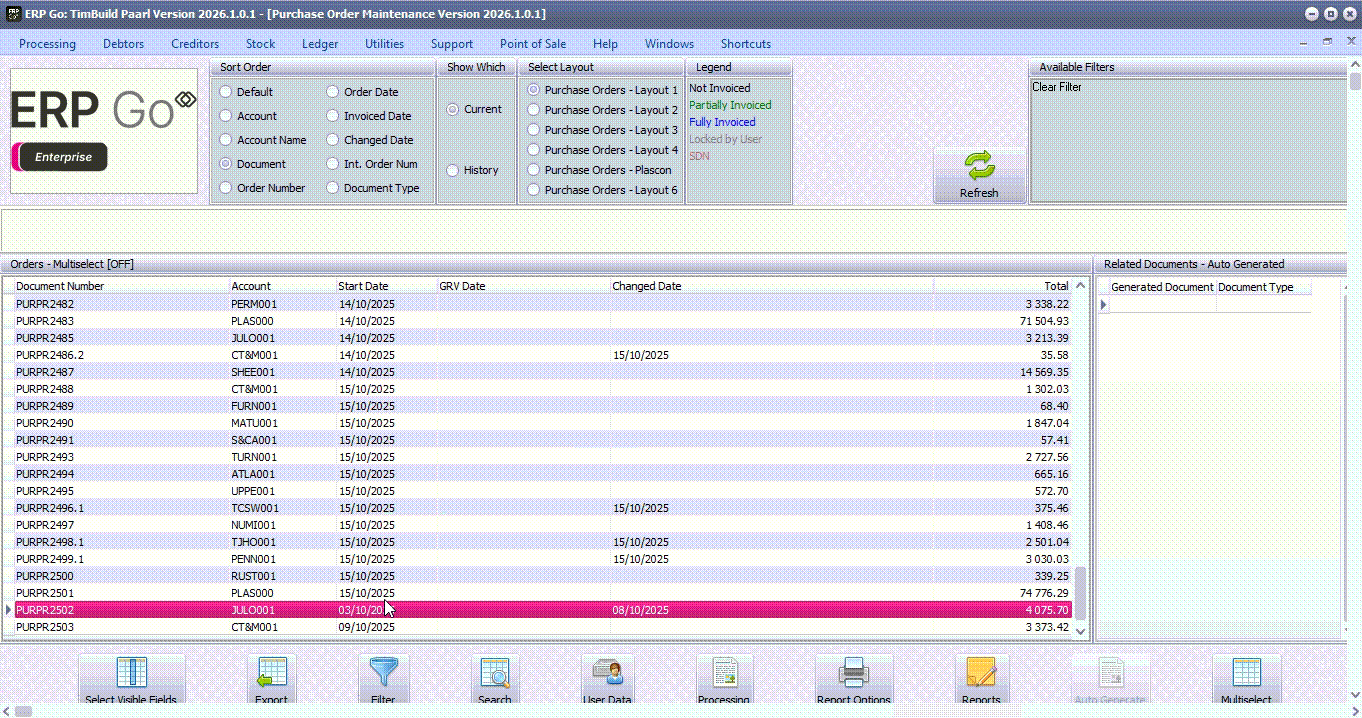This screenshot has width=1362, height=718.
Task: Click the Refresh icon button
Action: point(979,174)
